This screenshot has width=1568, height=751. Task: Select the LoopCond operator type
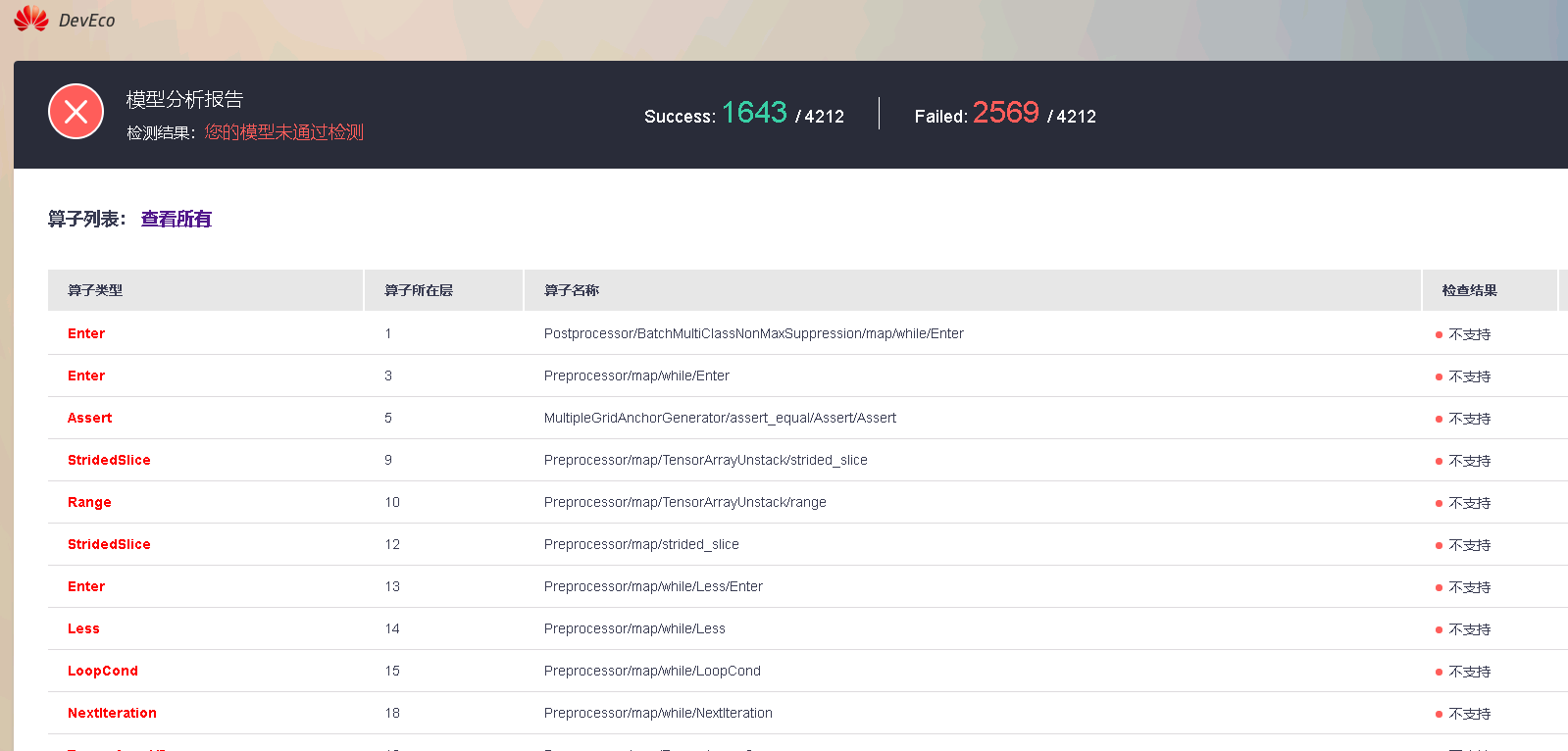pyautogui.click(x=103, y=671)
